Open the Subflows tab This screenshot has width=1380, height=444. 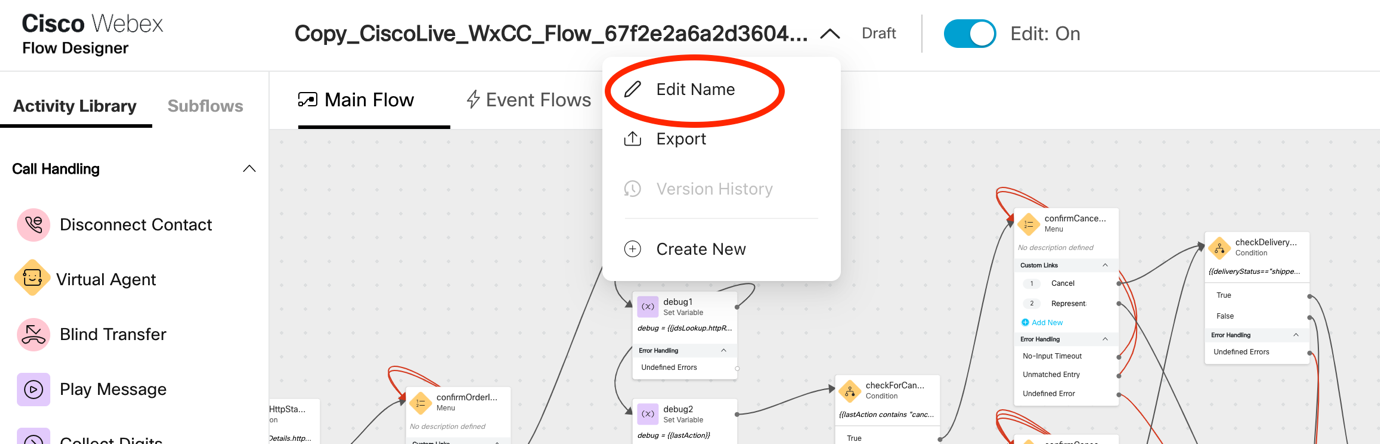click(205, 106)
